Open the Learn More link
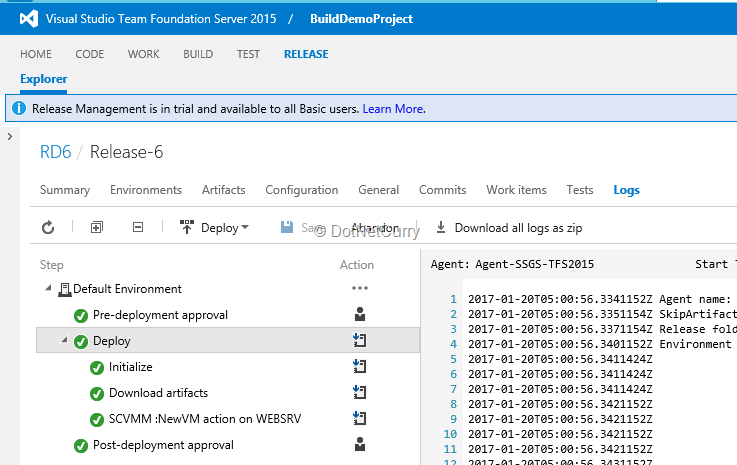 [x=393, y=109]
